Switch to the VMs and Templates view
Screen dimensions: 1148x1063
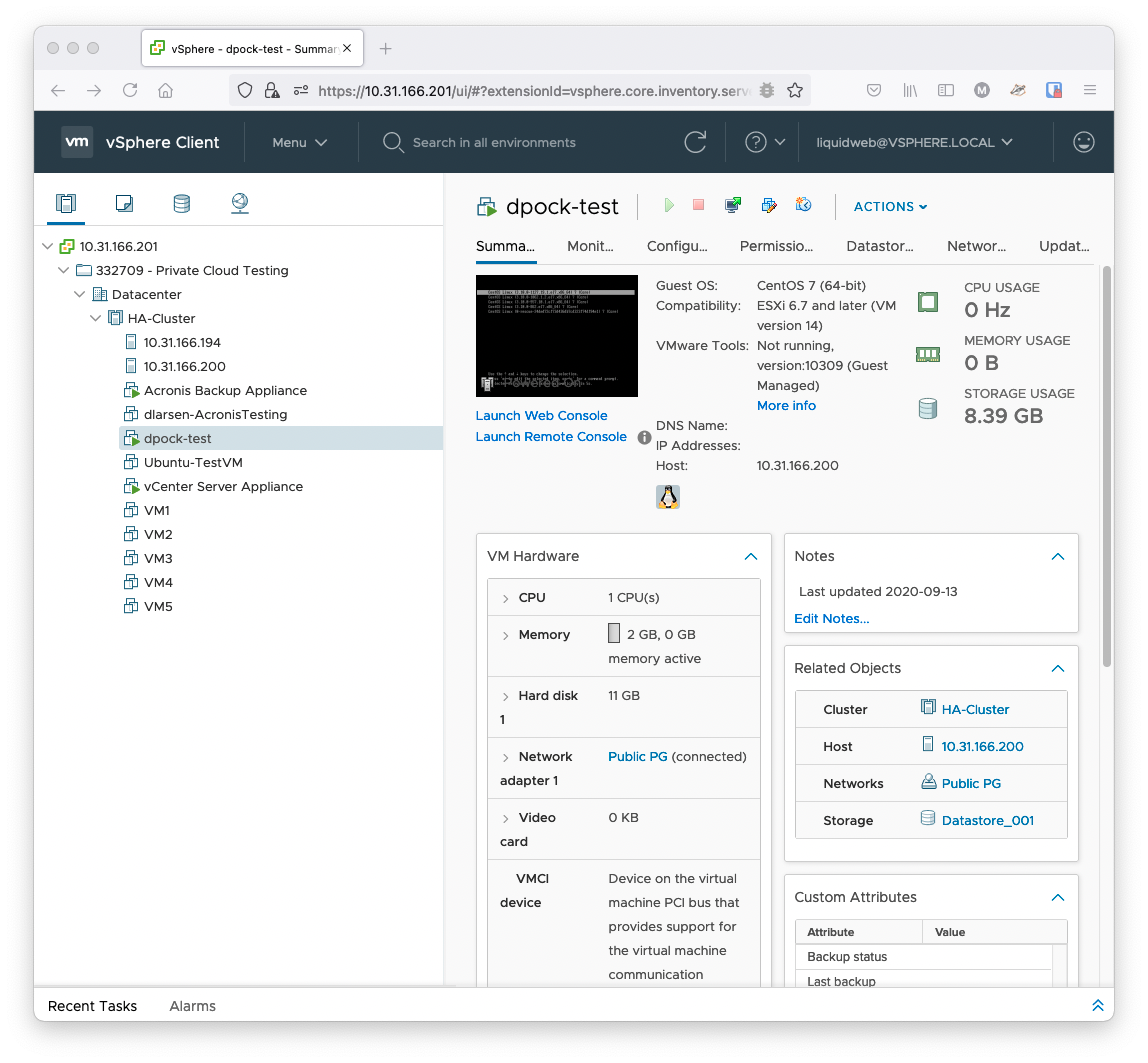click(x=124, y=204)
